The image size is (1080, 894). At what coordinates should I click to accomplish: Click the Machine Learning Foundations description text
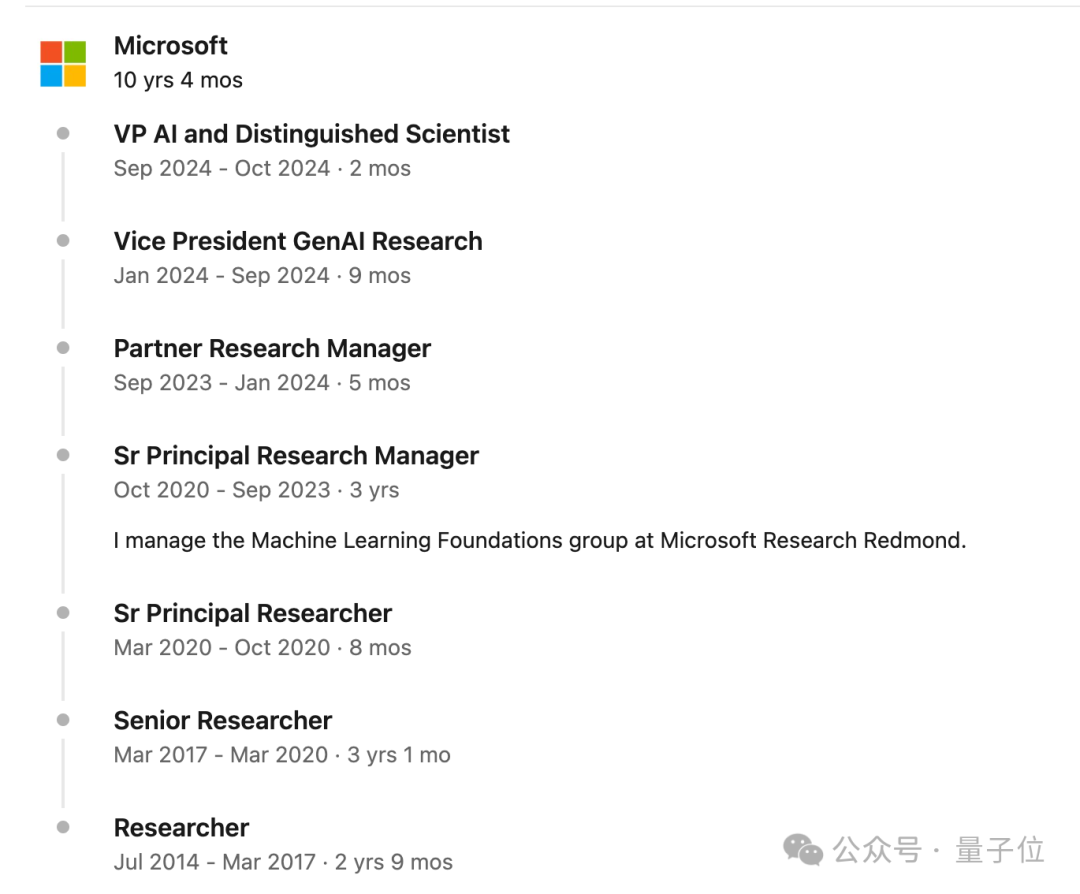(539, 541)
